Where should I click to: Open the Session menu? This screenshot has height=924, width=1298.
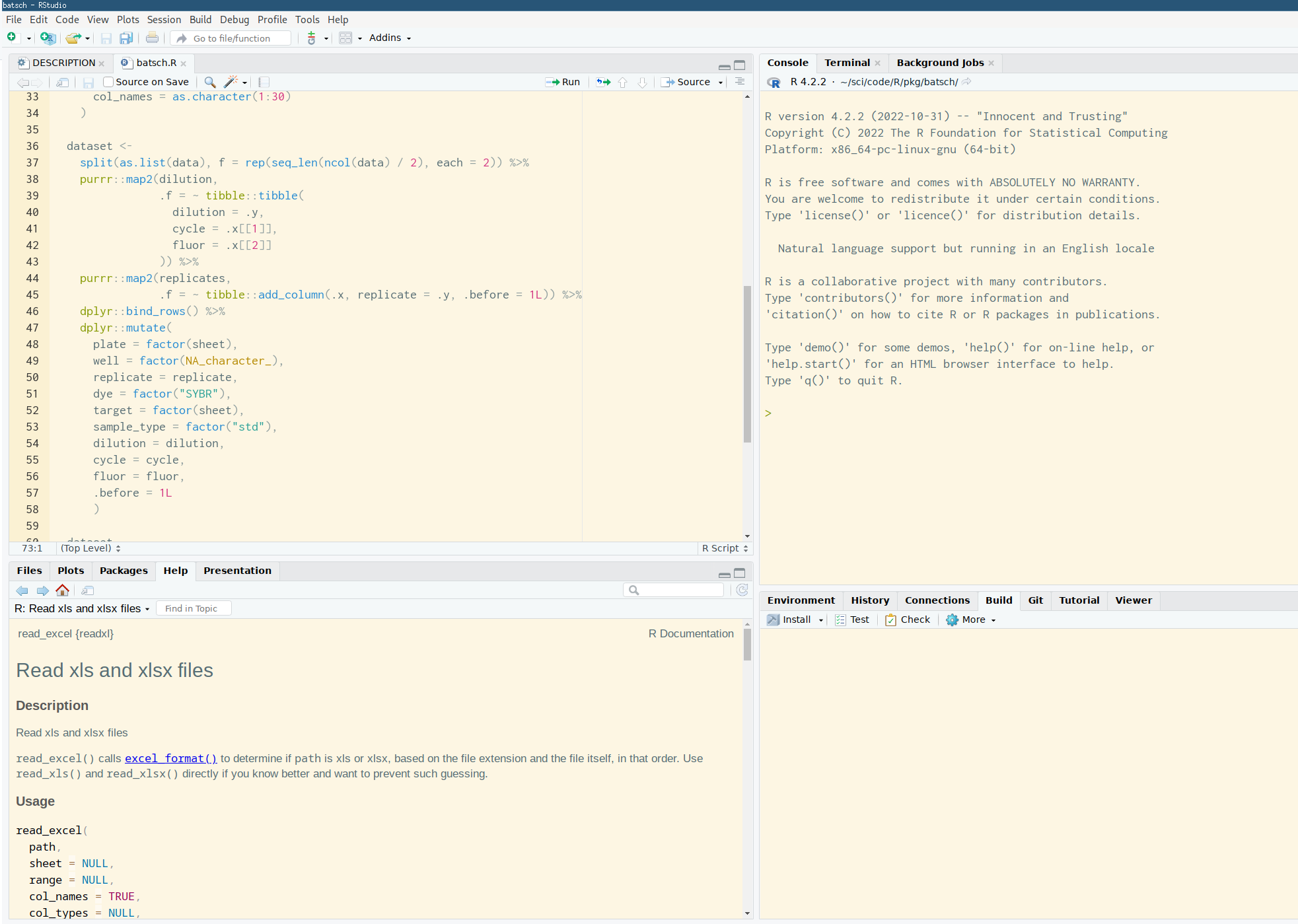pos(164,20)
